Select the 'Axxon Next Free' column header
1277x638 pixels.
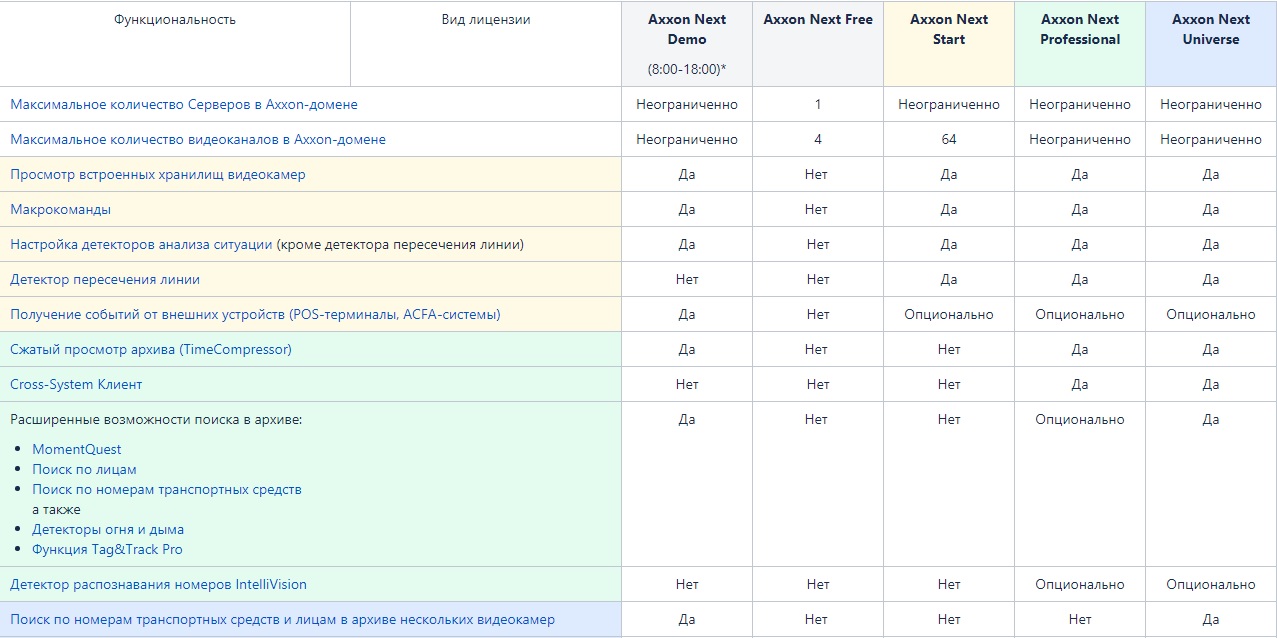(x=818, y=20)
